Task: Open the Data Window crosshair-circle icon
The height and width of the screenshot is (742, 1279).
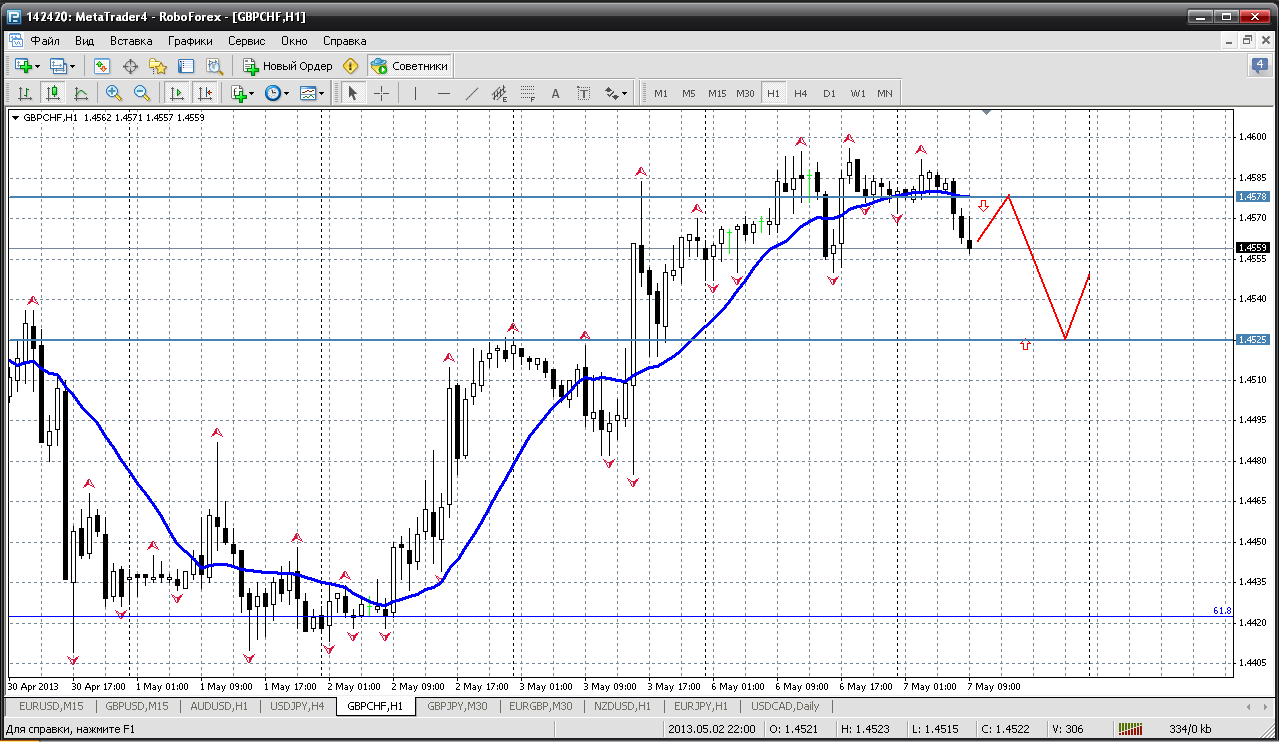Action: 130,66
